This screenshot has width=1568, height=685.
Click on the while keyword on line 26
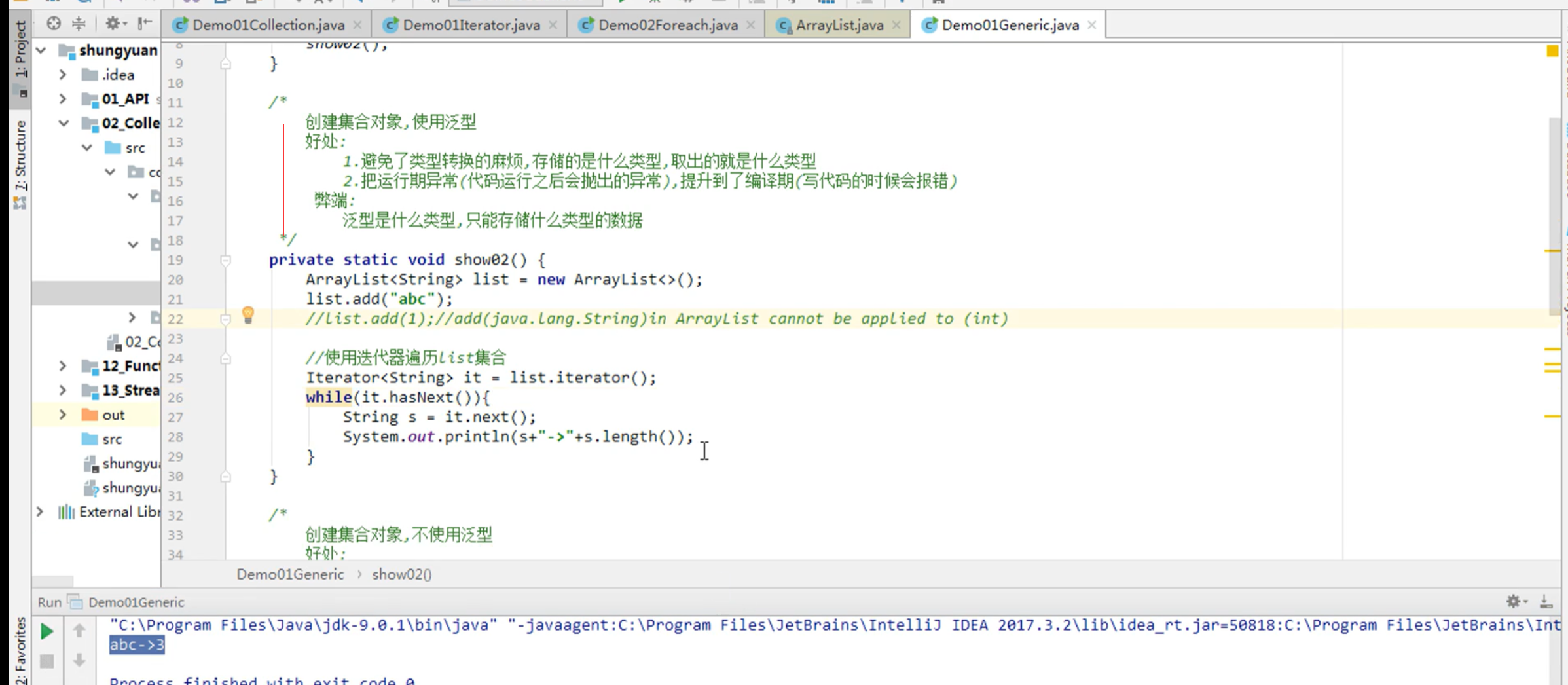(x=329, y=397)
